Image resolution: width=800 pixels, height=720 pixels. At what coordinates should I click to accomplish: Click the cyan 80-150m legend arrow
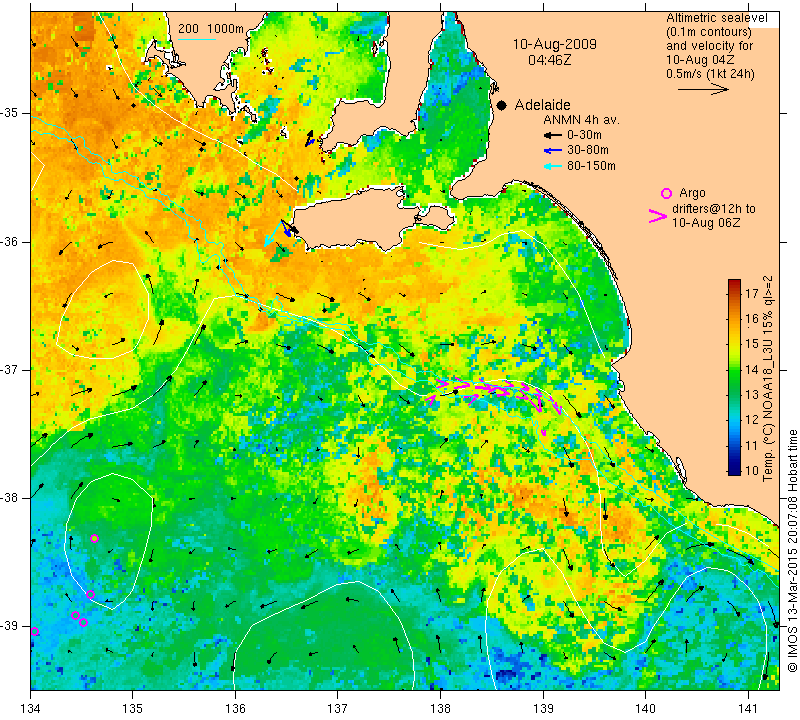click(x=552, y=166)
